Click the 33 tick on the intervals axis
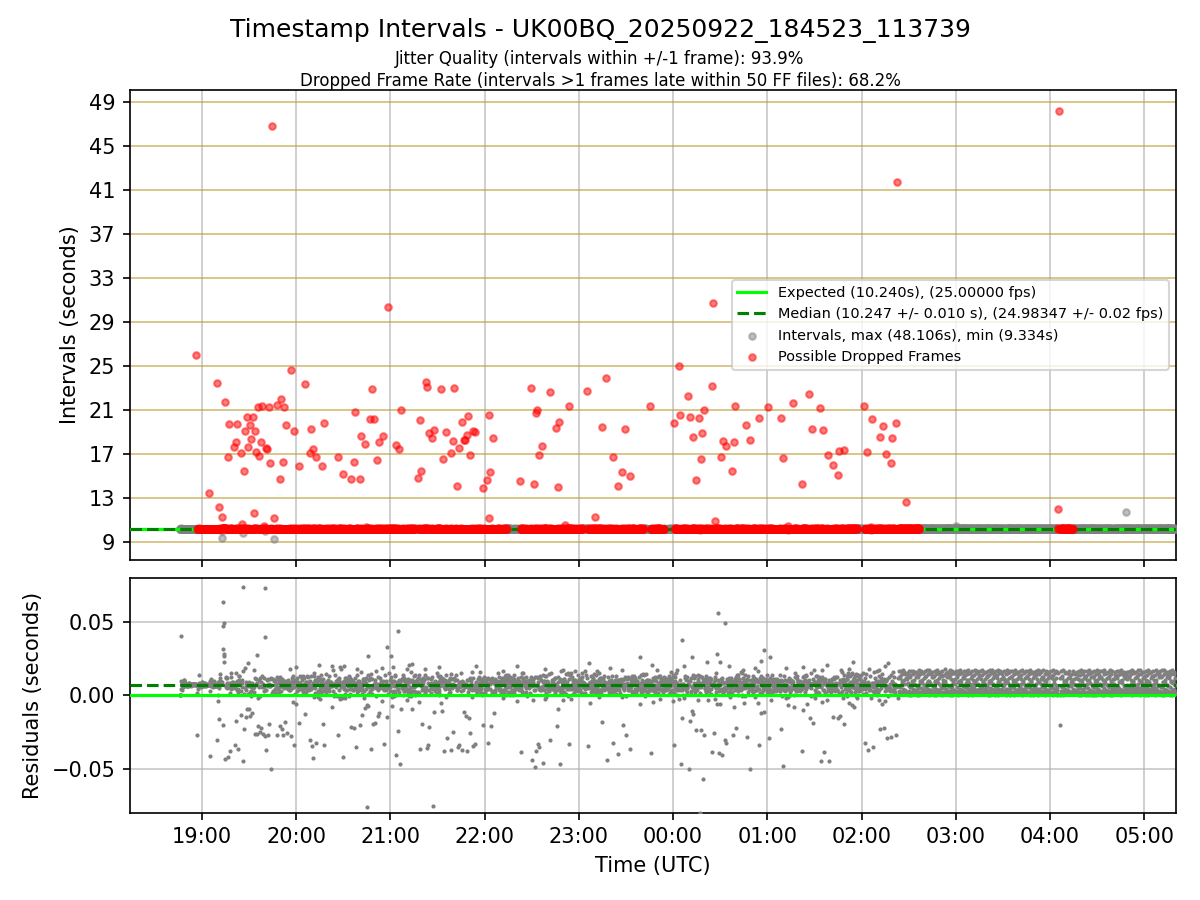 103,278
